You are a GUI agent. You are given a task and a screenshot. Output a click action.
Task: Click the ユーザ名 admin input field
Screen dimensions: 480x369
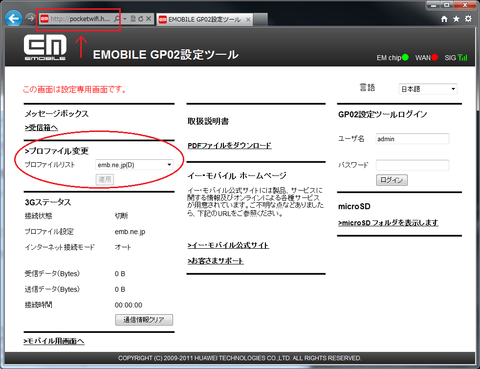coord(412,139)
